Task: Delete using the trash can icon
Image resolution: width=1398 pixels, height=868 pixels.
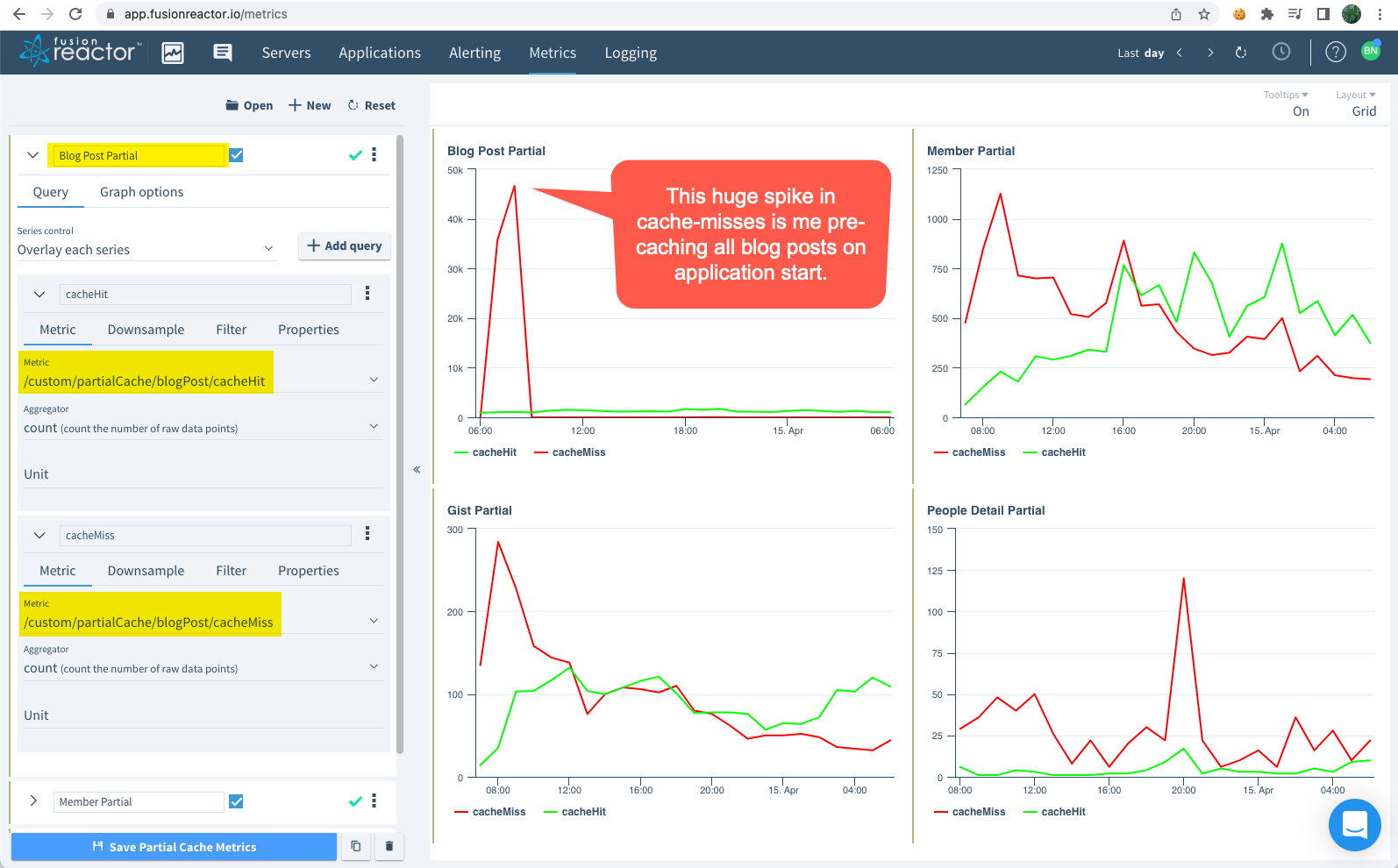Action: [389, 846]
